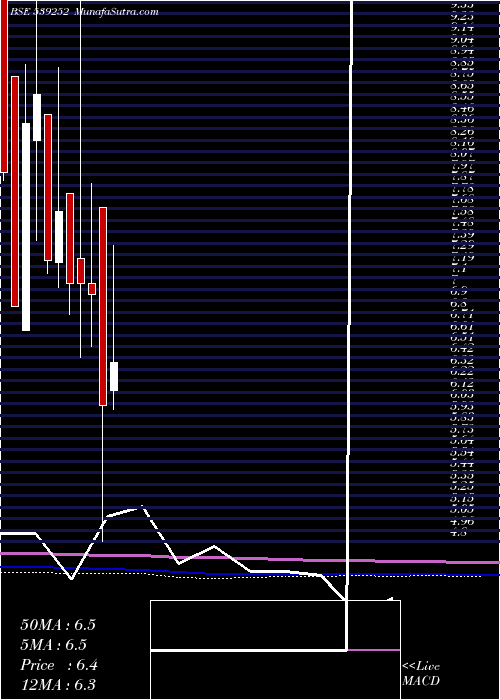Click the '12MA : 6.3' readout
The width and height of the screenshot is (500, 700).
58,685
